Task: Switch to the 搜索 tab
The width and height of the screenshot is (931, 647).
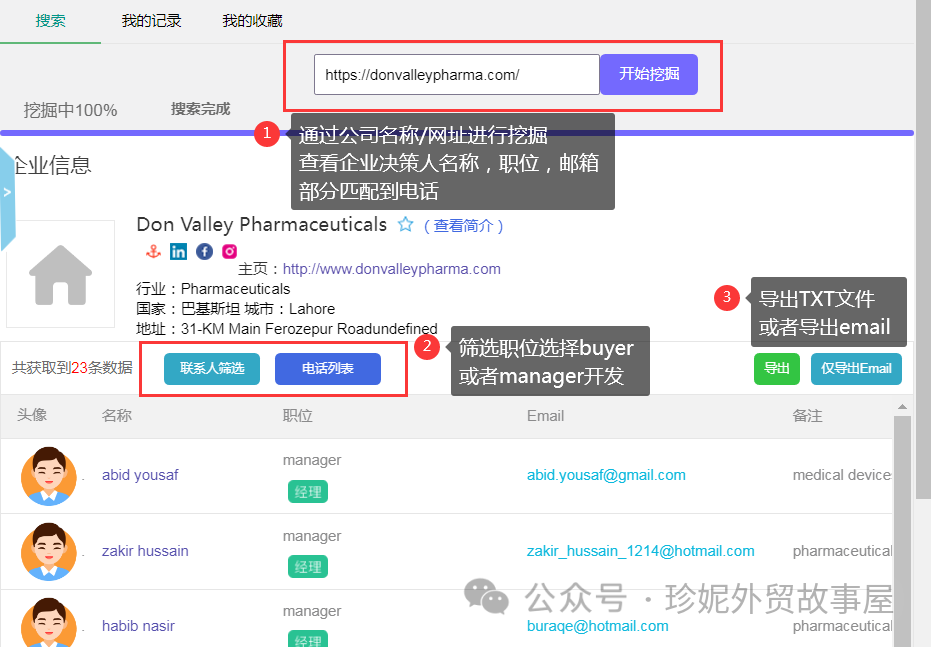Action: point(50,21)
